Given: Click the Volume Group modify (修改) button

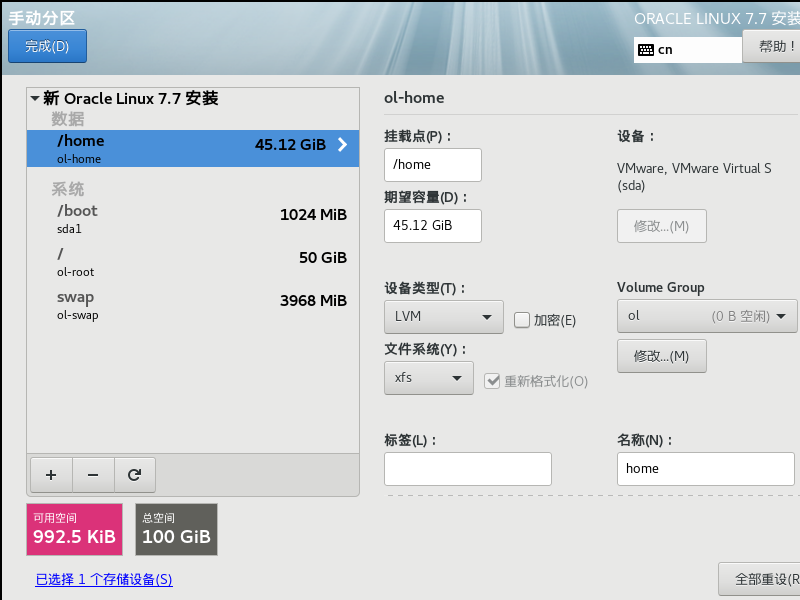Looking at the screenshot, I should pyautogui.click(x=661, y=356).
